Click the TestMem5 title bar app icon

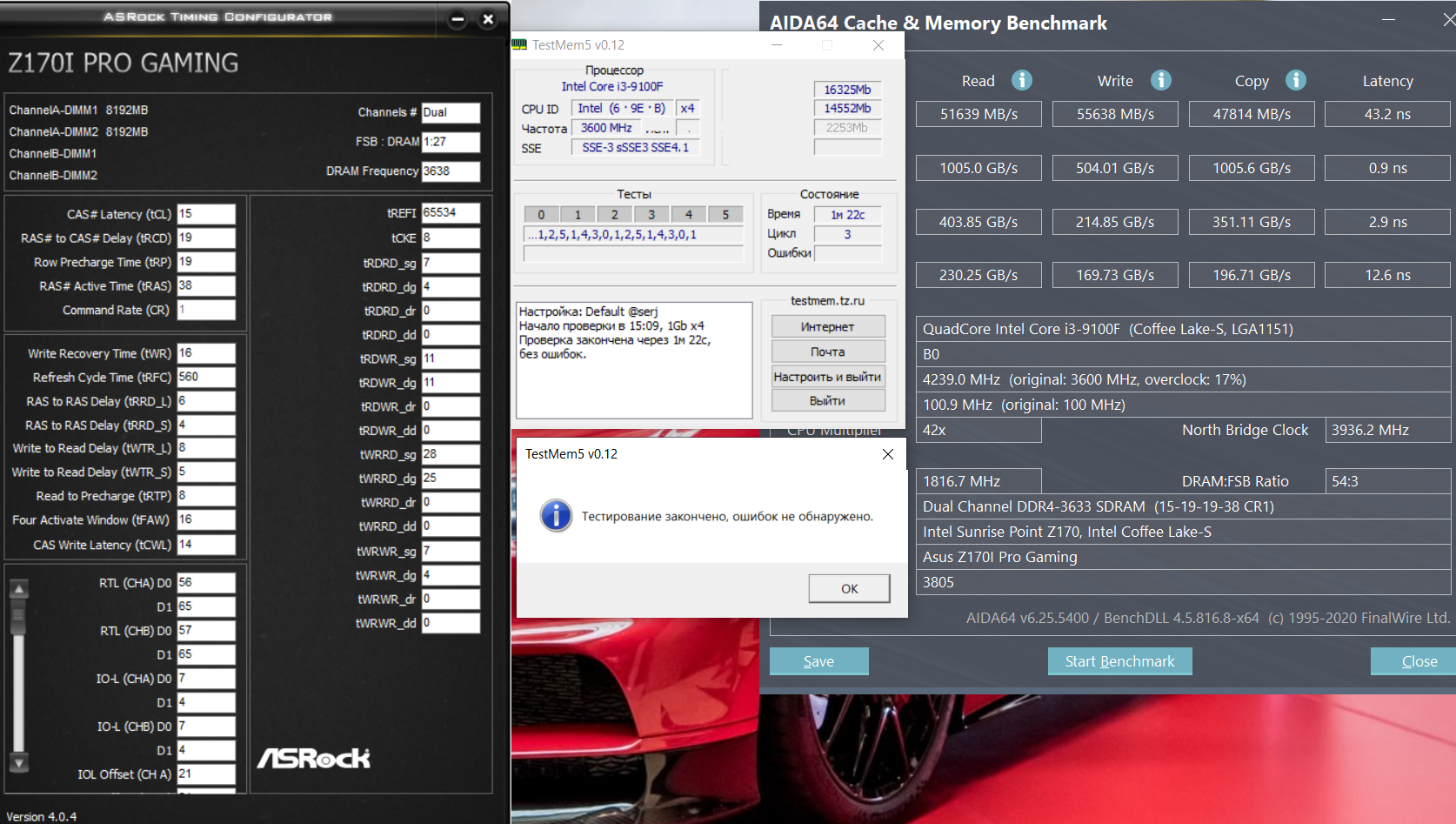point(519,45)
